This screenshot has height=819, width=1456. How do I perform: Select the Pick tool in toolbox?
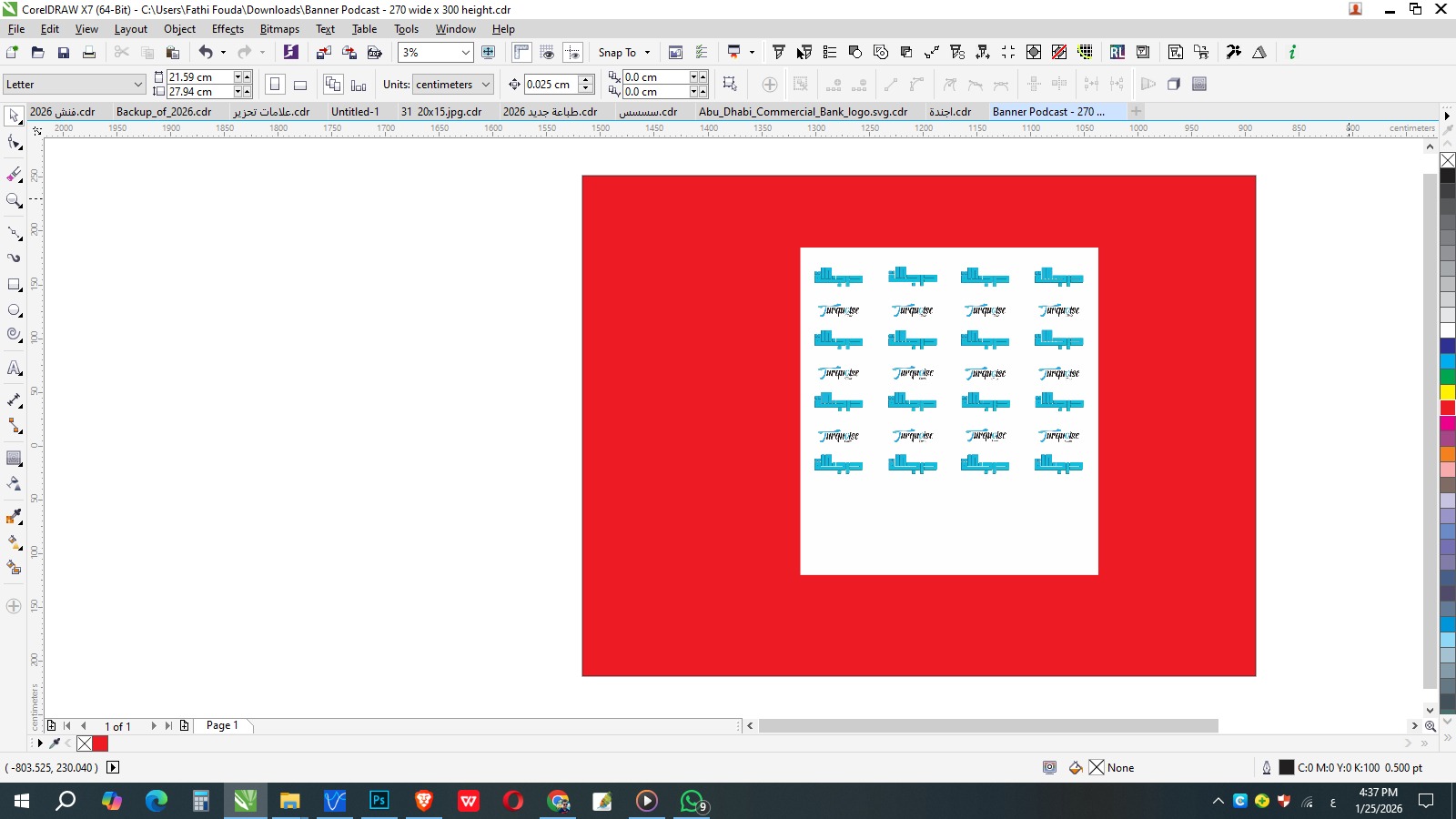14,116
